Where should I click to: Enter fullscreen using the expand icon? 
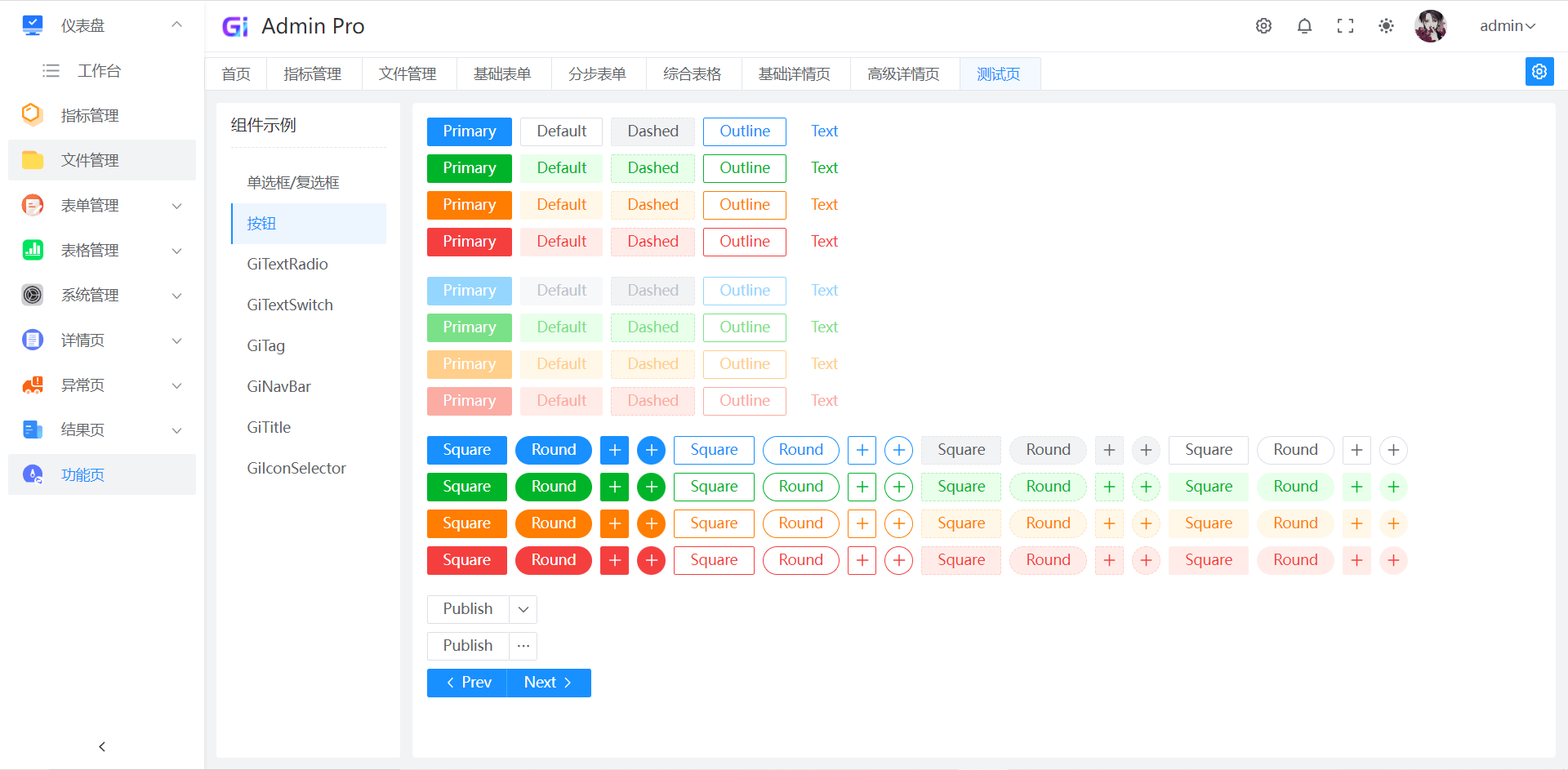click(1345, 25)
